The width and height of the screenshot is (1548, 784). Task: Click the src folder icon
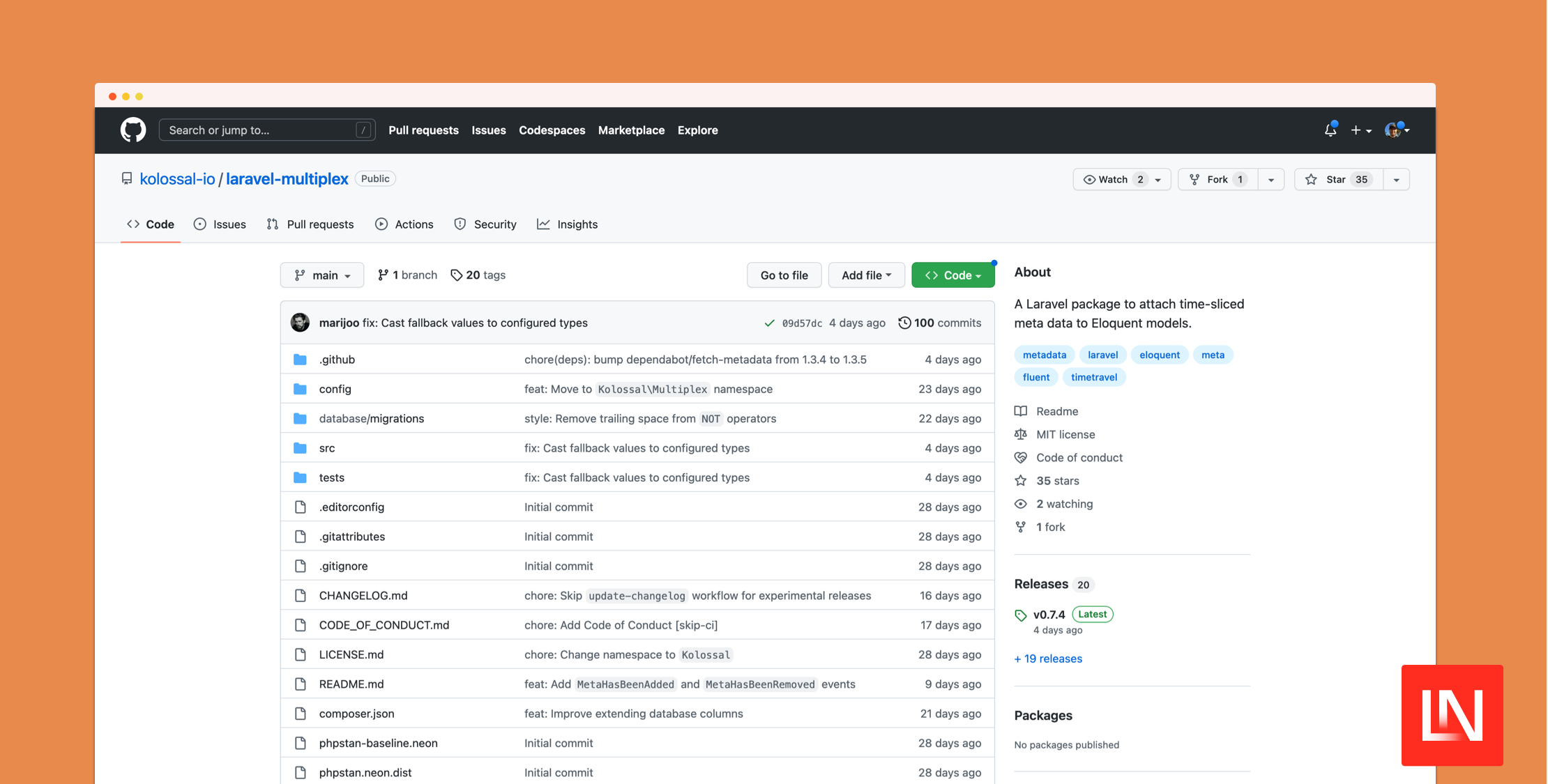point(300,448)
